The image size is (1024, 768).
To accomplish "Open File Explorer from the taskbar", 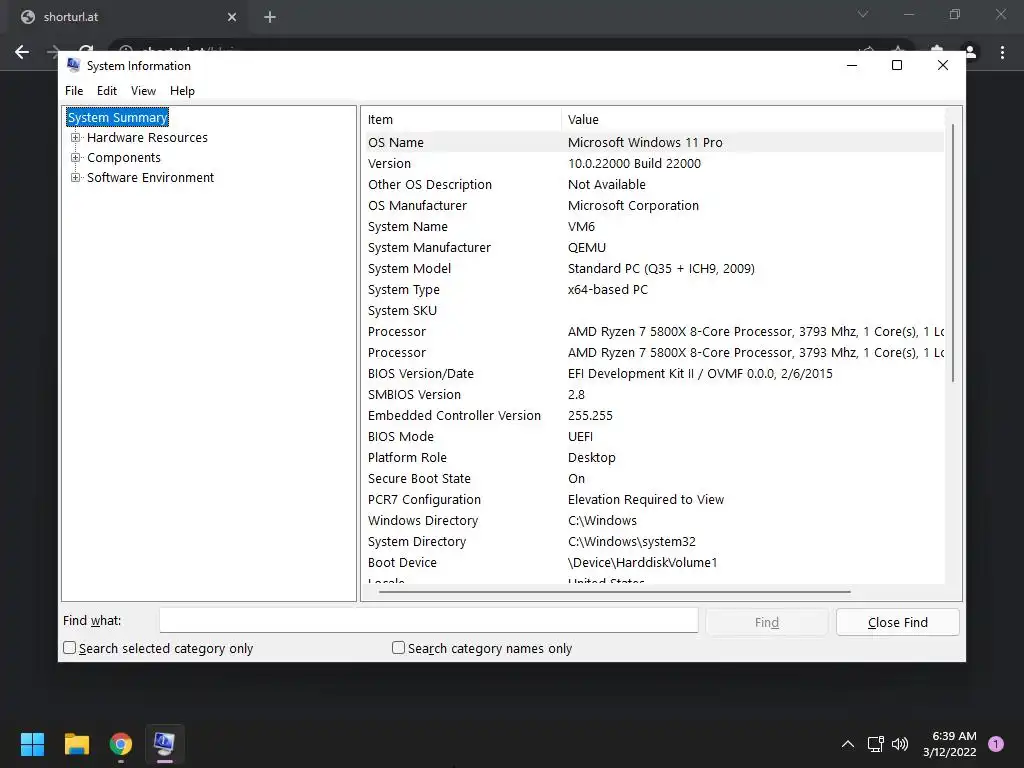I will click(76, 744).
